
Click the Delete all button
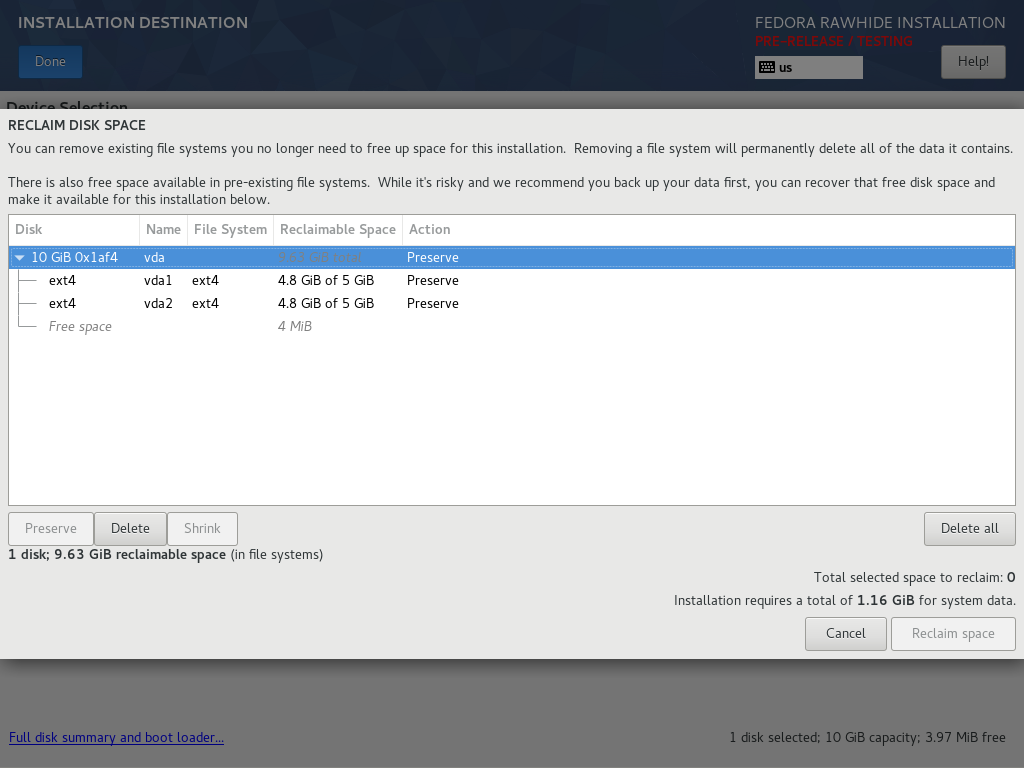click(970, 528)
